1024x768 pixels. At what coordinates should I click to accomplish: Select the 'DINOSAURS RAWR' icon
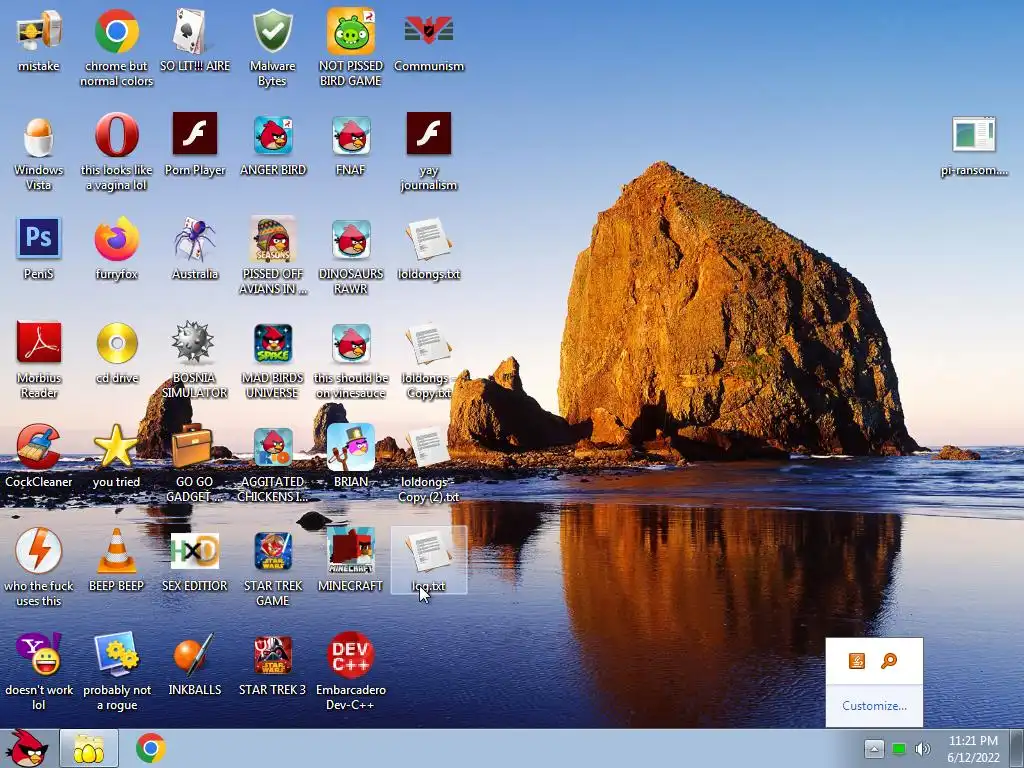click(x=351, y=256)
